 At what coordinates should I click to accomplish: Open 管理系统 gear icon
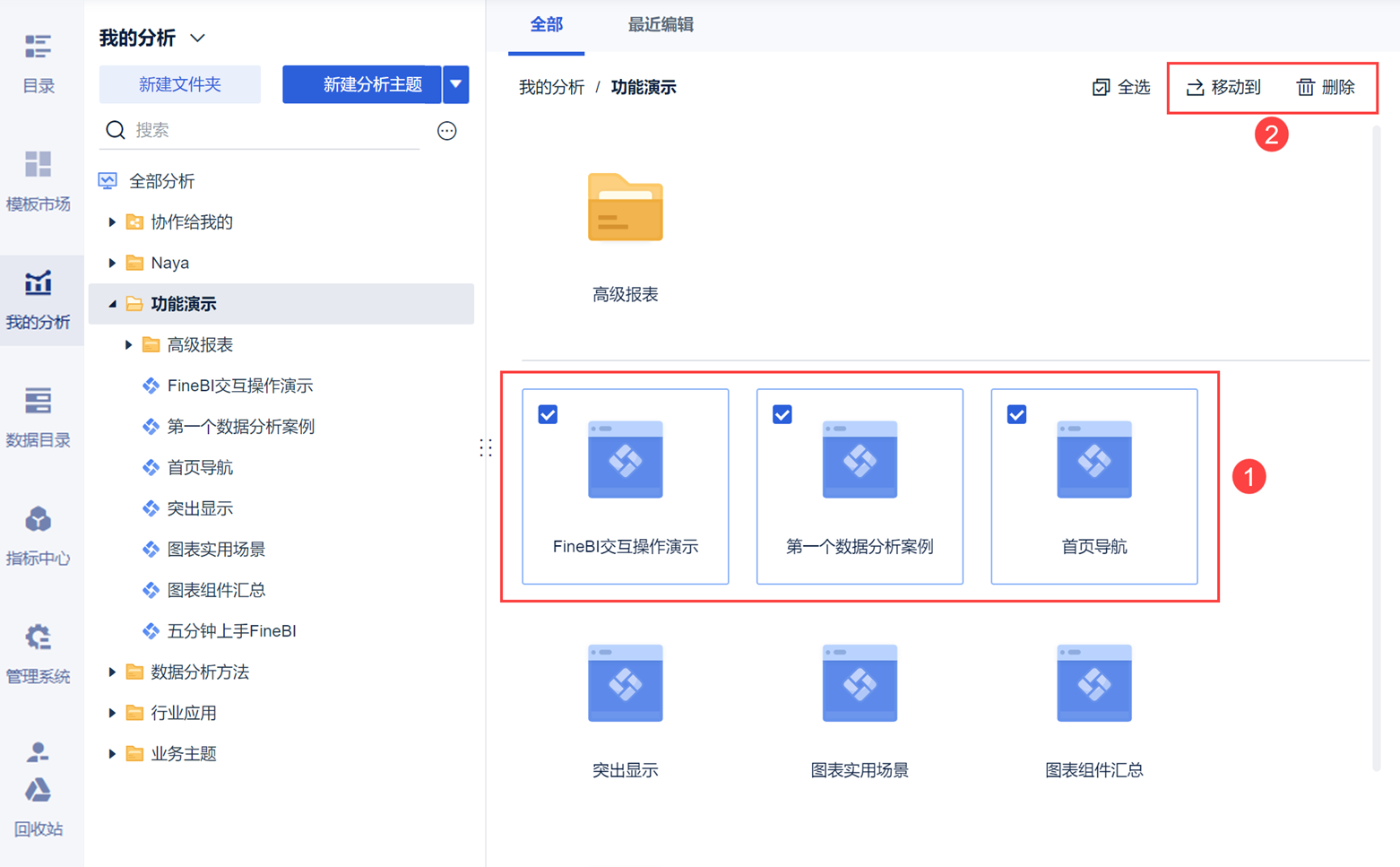click(x=38, y=637)
